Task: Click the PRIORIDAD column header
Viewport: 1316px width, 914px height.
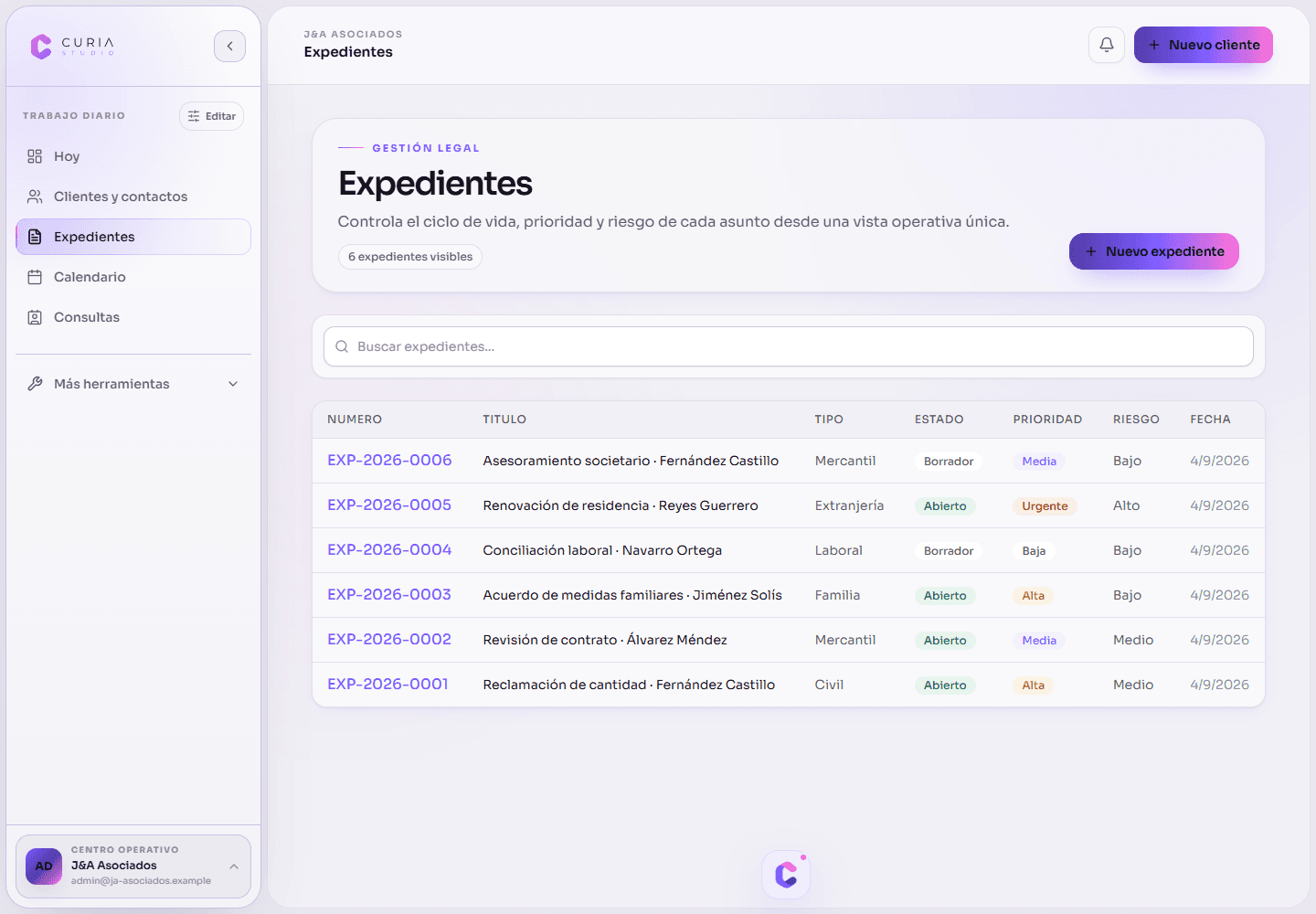Action: pyautogui.click(x=1047, y=420)
